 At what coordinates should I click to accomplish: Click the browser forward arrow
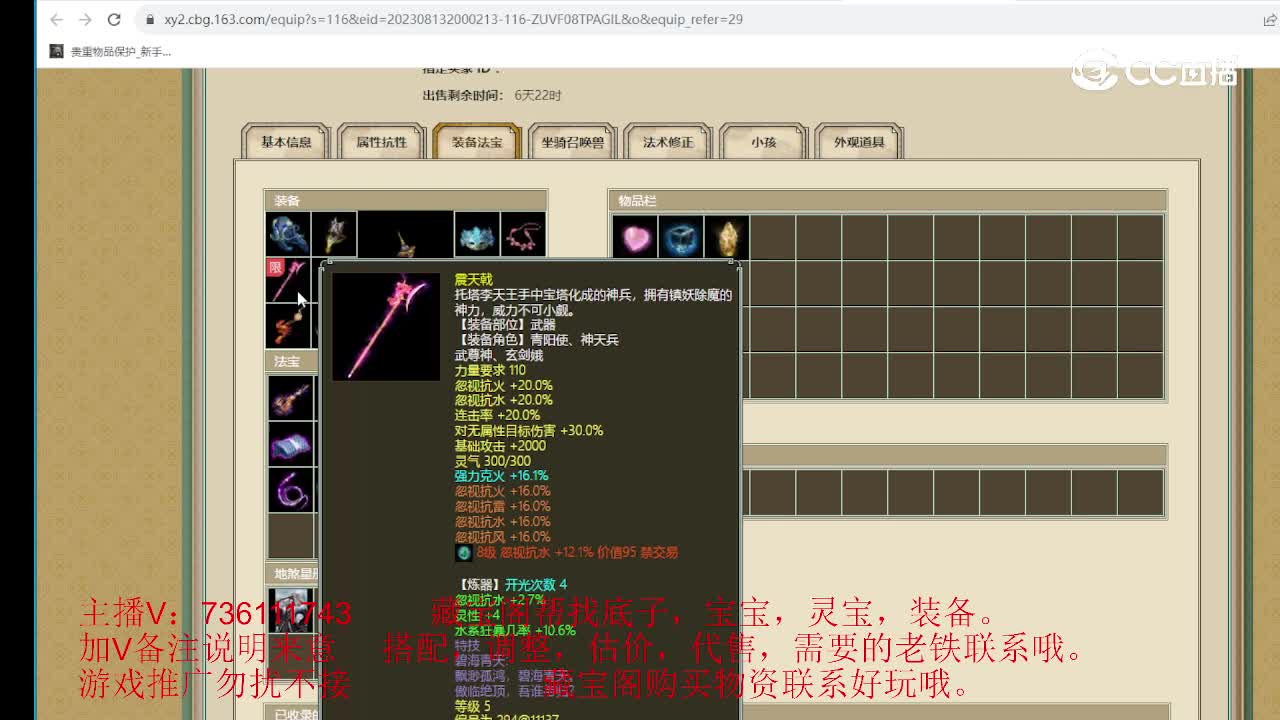[x=85, y=19]
